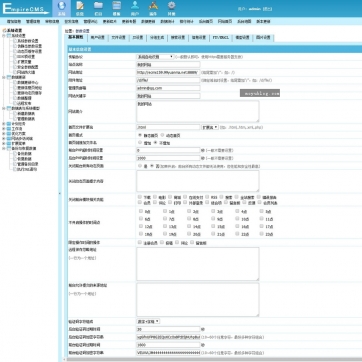Open the 插件 plugin icon
Screen dimensions: 362x362
tap(153, 5)
